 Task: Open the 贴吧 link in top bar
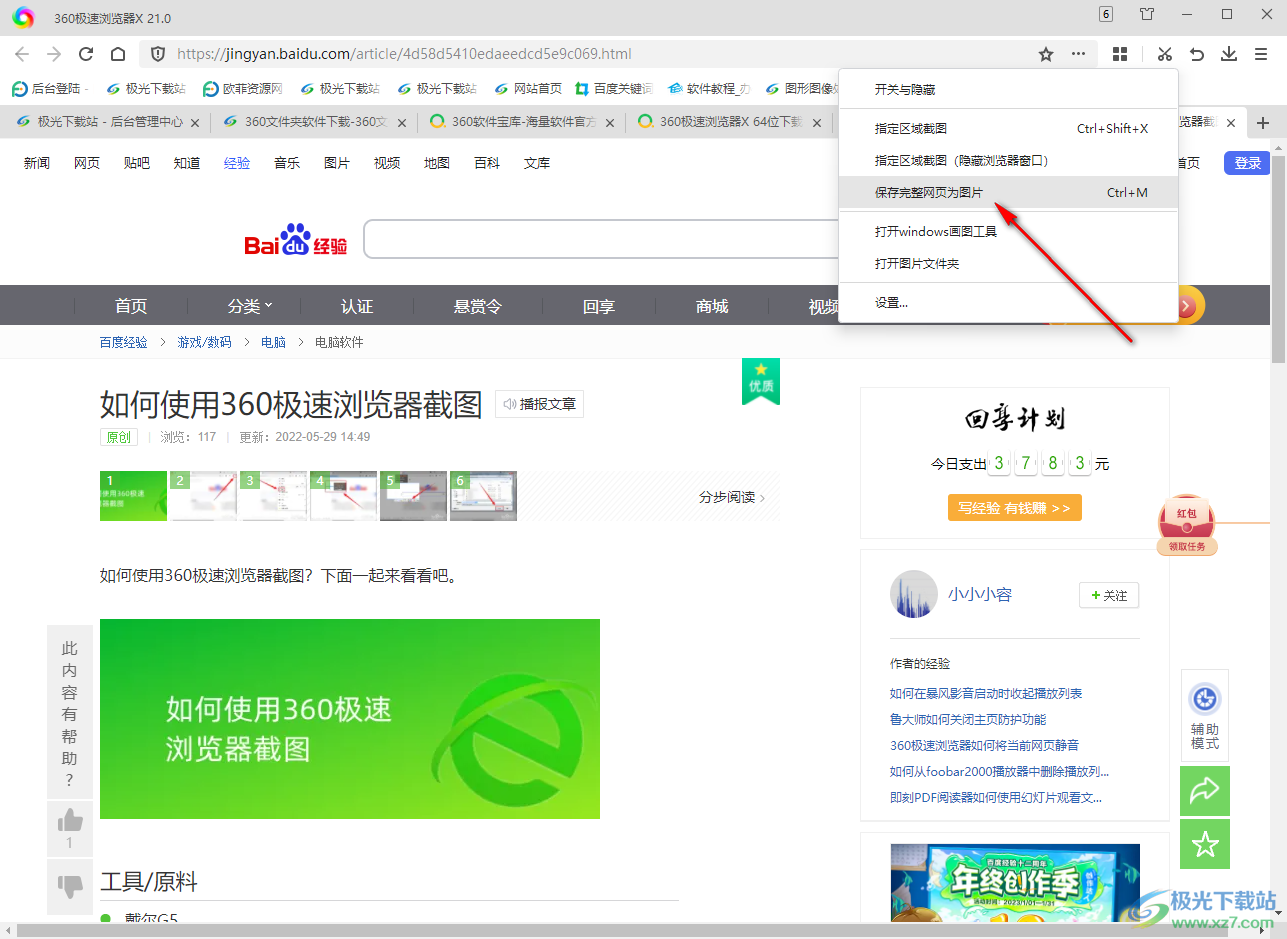[x=137, y=163]
